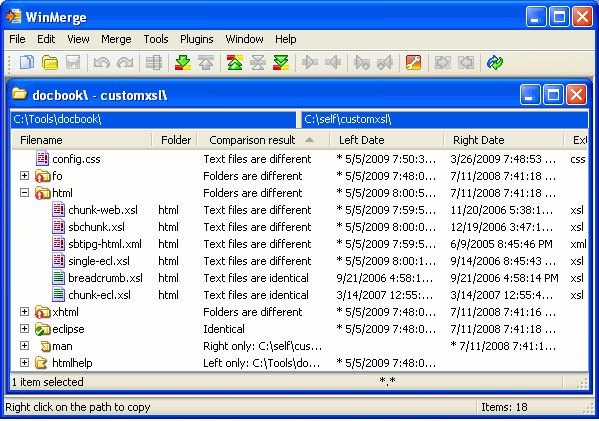Open the Tools menu
The image size is (599, 421).
pos(156,39)
